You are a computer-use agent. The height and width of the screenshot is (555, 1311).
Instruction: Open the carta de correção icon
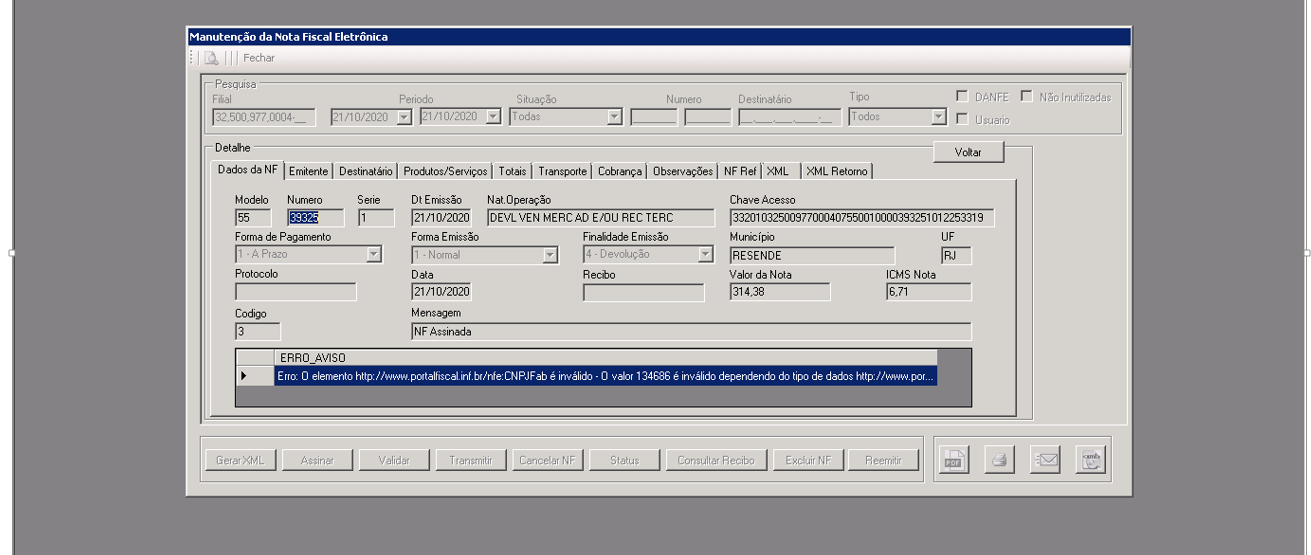pyautogui.click(x=1090, y=460)
